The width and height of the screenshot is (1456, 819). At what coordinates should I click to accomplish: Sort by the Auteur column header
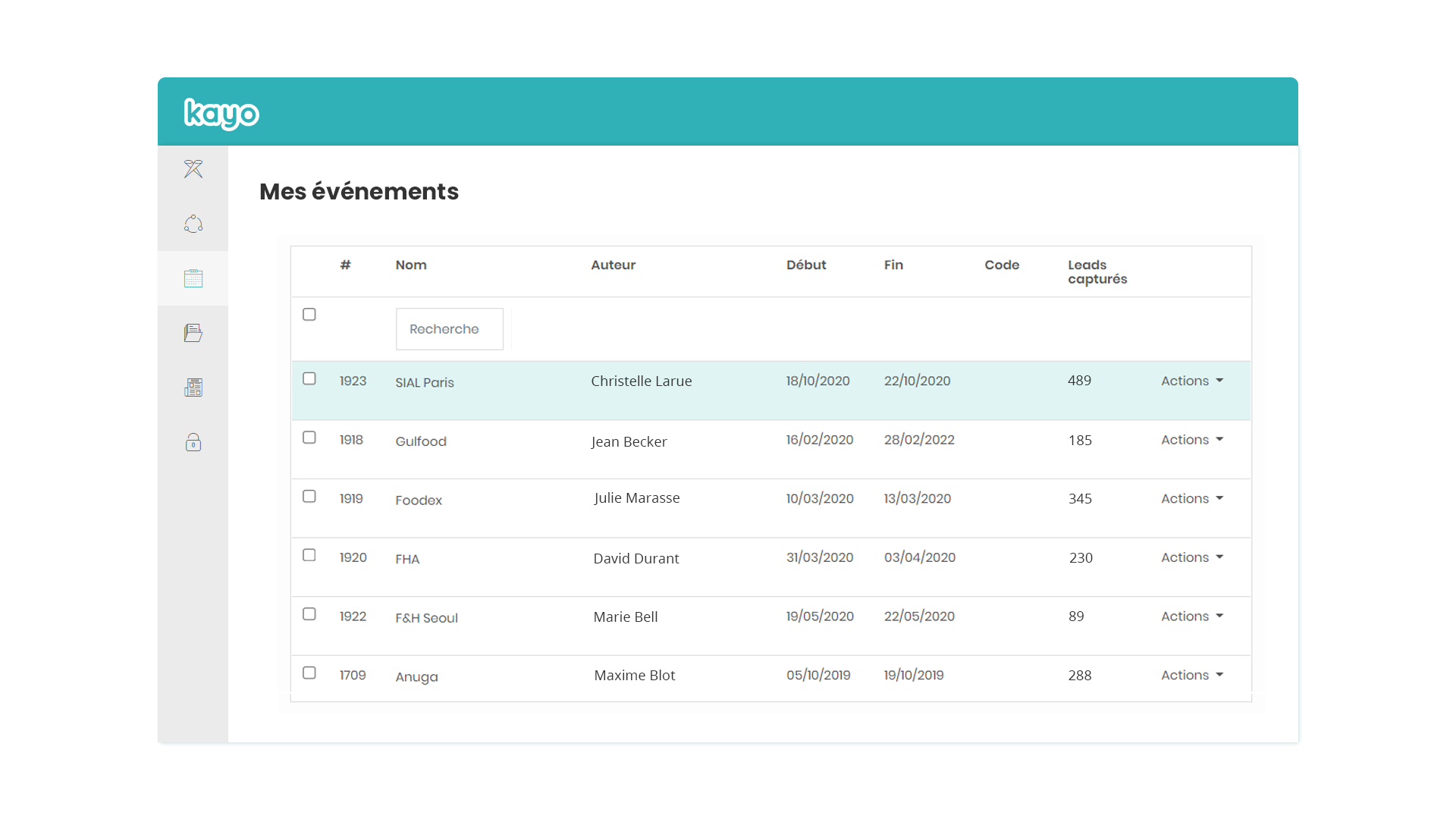(x=613, y=265)
